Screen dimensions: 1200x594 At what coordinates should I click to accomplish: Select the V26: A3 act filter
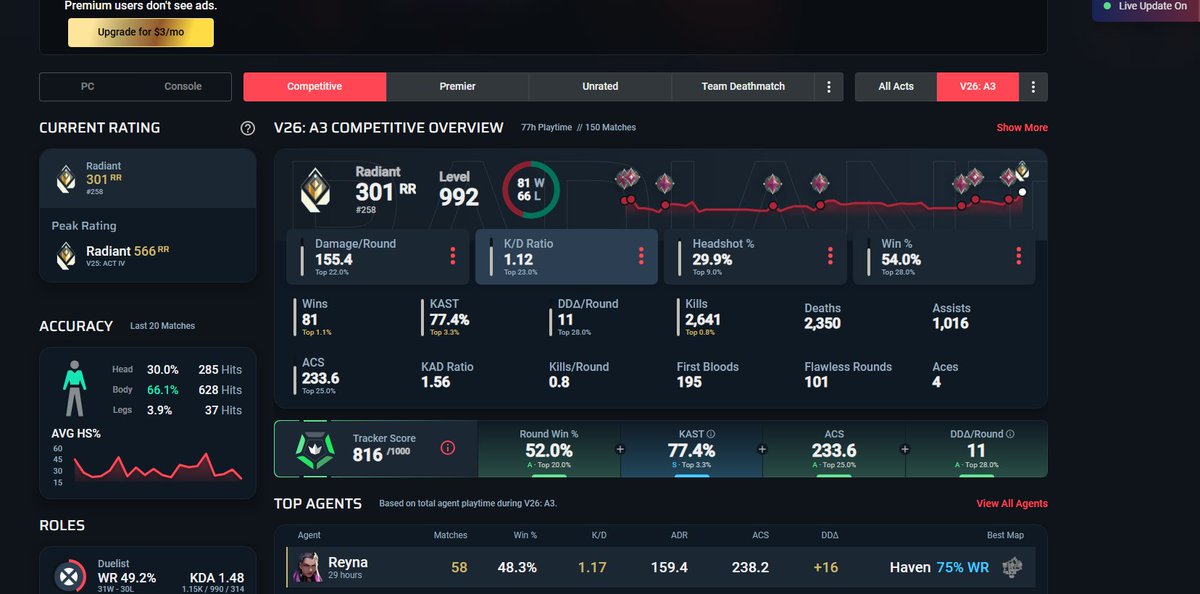(x=978, y=87)
